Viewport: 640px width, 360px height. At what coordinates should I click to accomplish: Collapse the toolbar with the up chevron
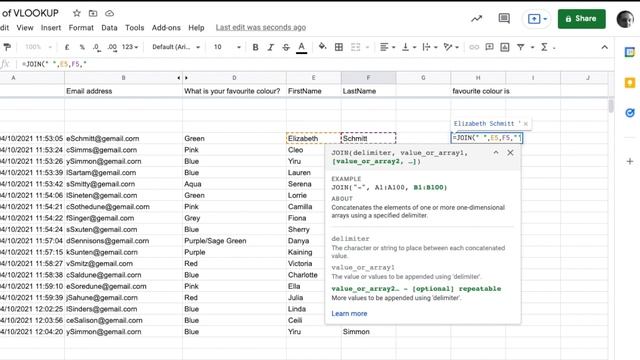point(604,47)
